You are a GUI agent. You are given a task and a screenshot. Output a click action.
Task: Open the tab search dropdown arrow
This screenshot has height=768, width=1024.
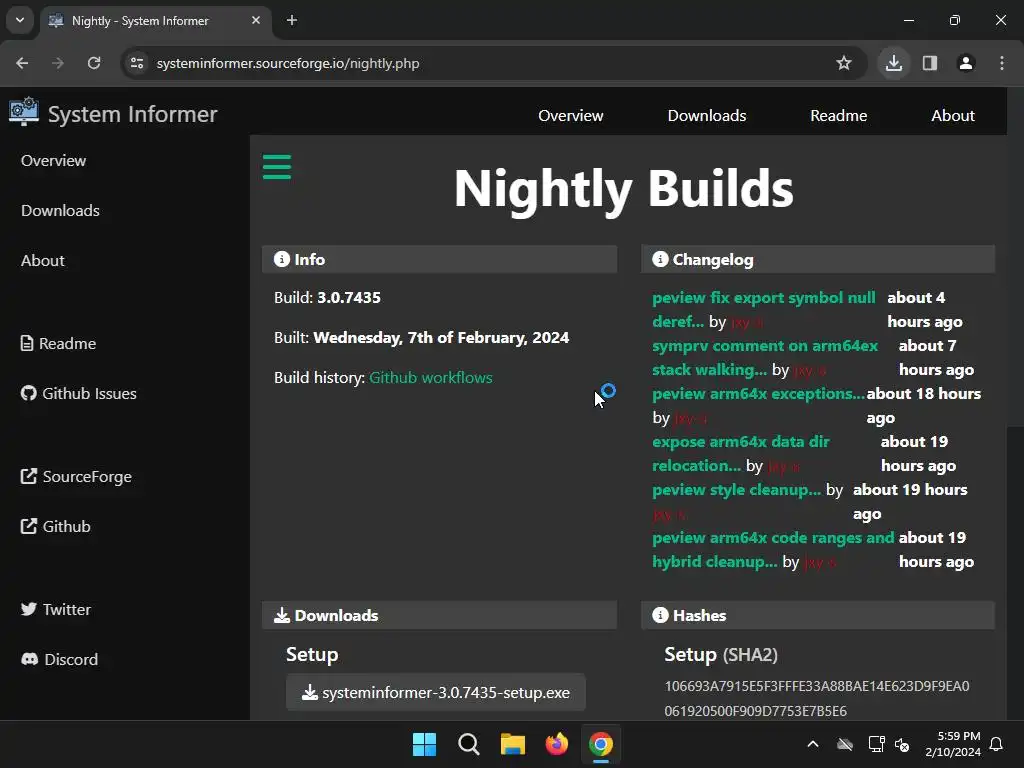20,20
